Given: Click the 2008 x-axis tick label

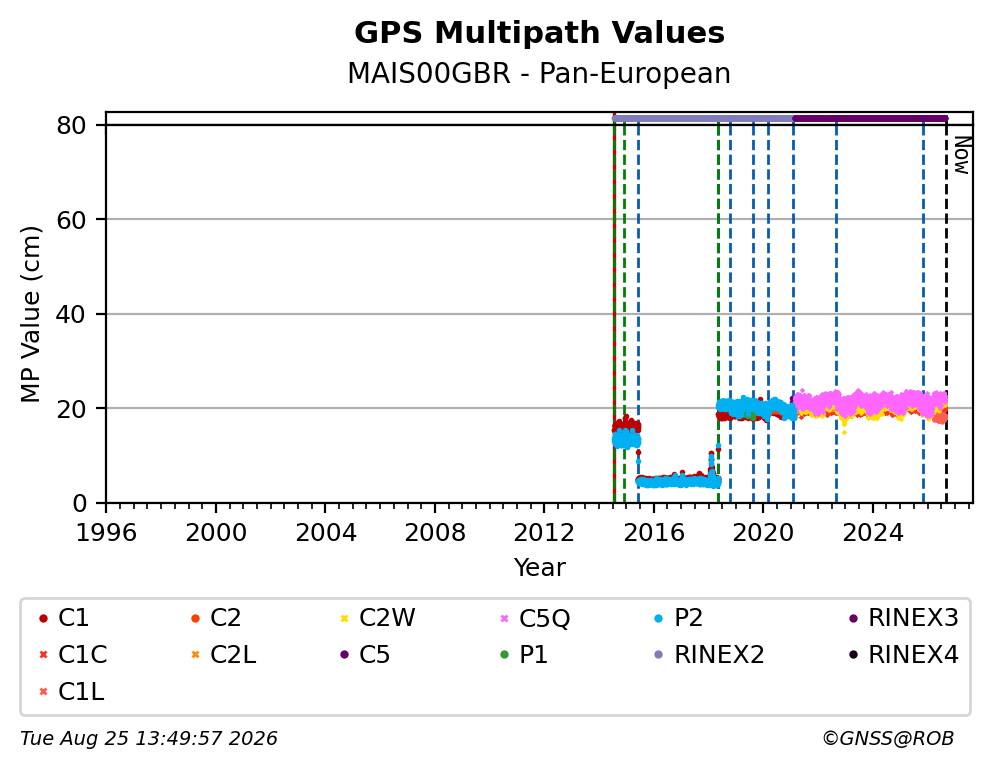Looking at the screenshot, I should (x=435, y=533).
